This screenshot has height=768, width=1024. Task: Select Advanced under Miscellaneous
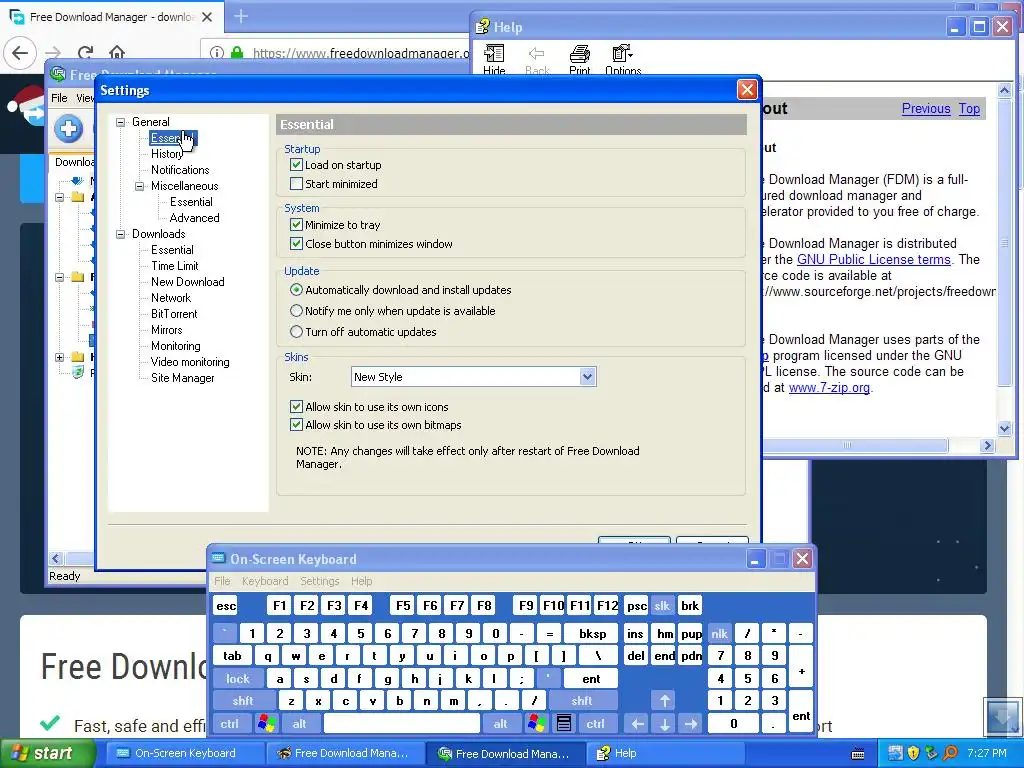[x=195, y=218]
